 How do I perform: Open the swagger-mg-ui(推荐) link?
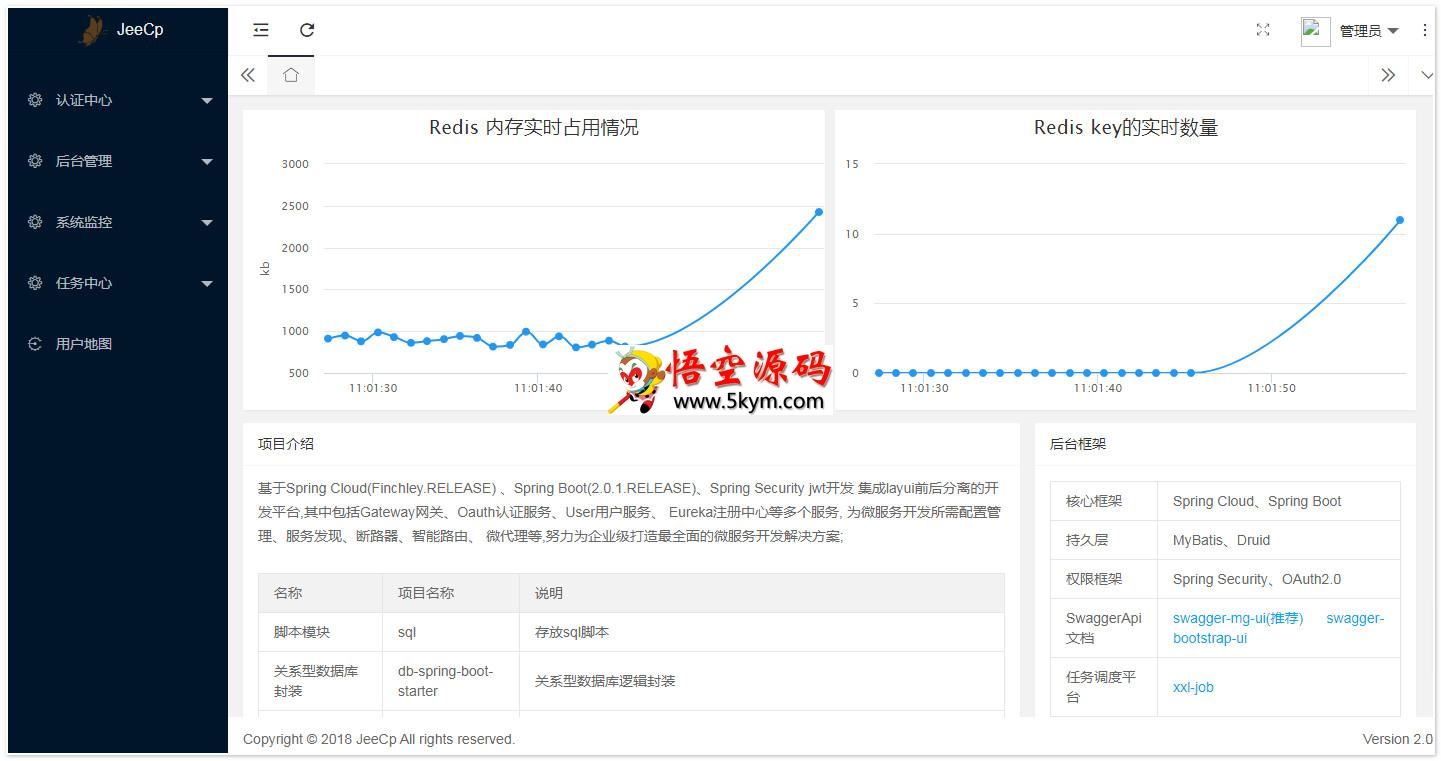[1238, 618]
